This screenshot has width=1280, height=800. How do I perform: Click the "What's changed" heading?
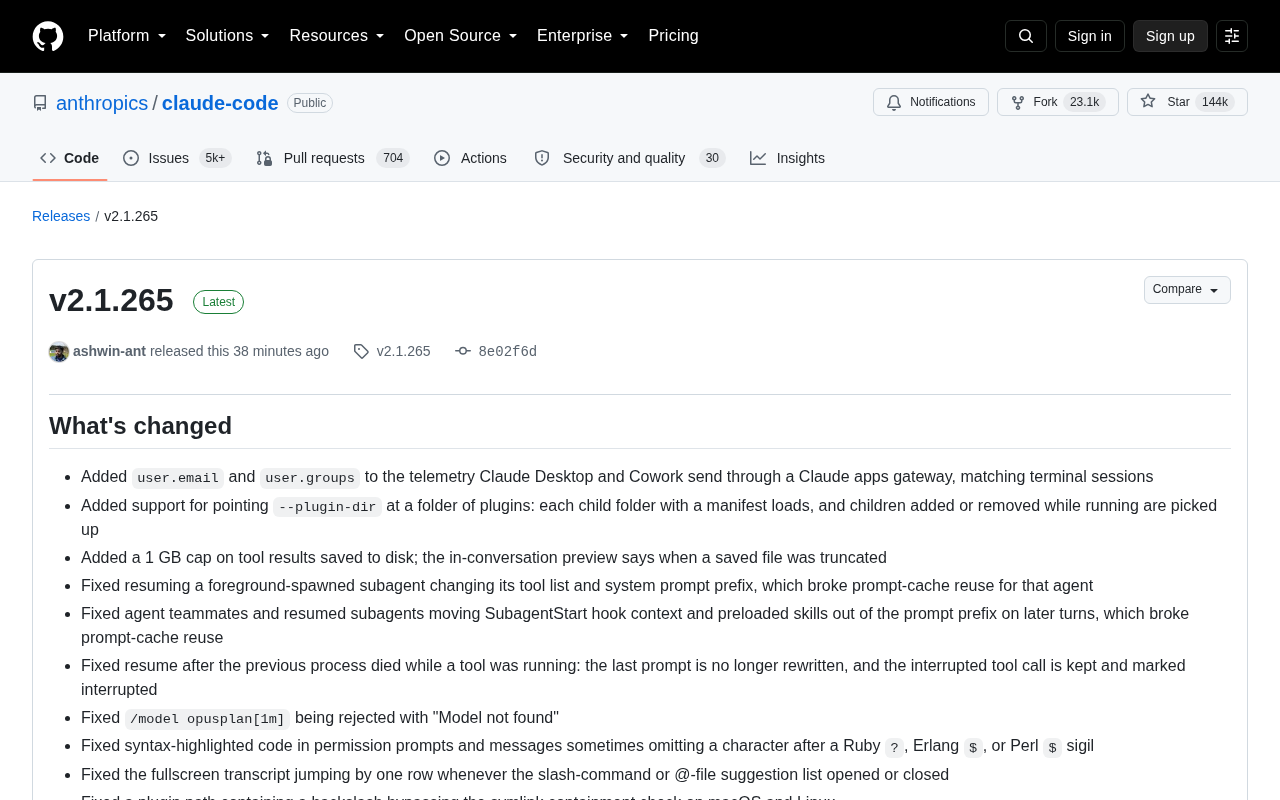[140, 426]
